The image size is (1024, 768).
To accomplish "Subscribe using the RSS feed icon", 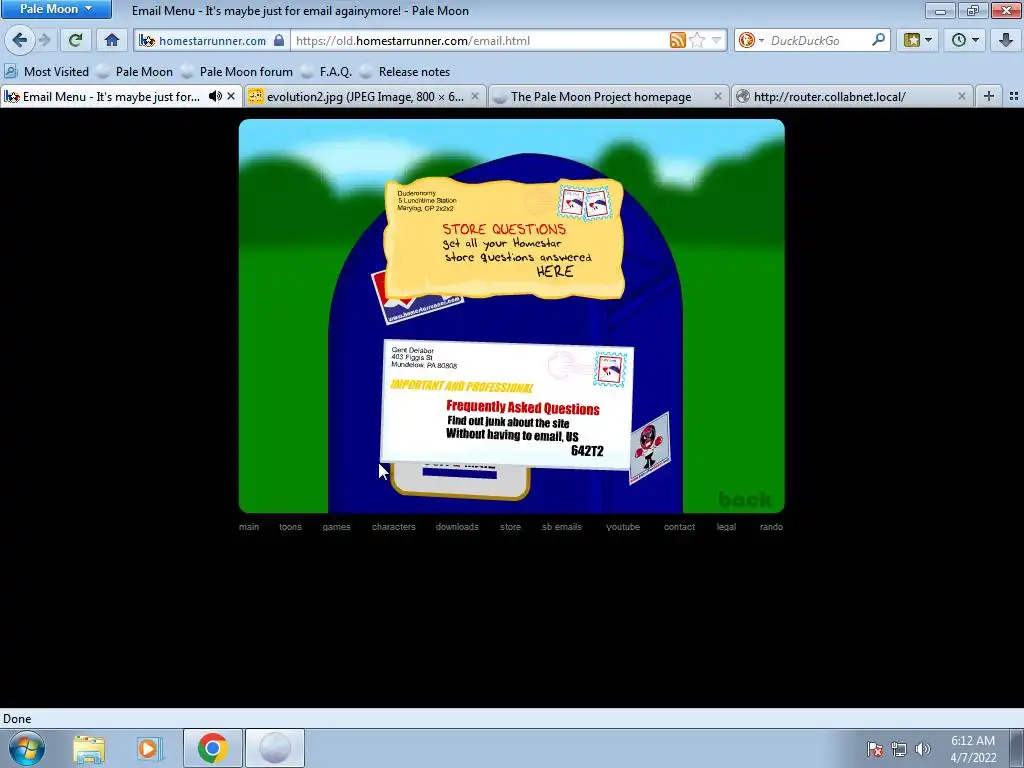I will point(677,40).
